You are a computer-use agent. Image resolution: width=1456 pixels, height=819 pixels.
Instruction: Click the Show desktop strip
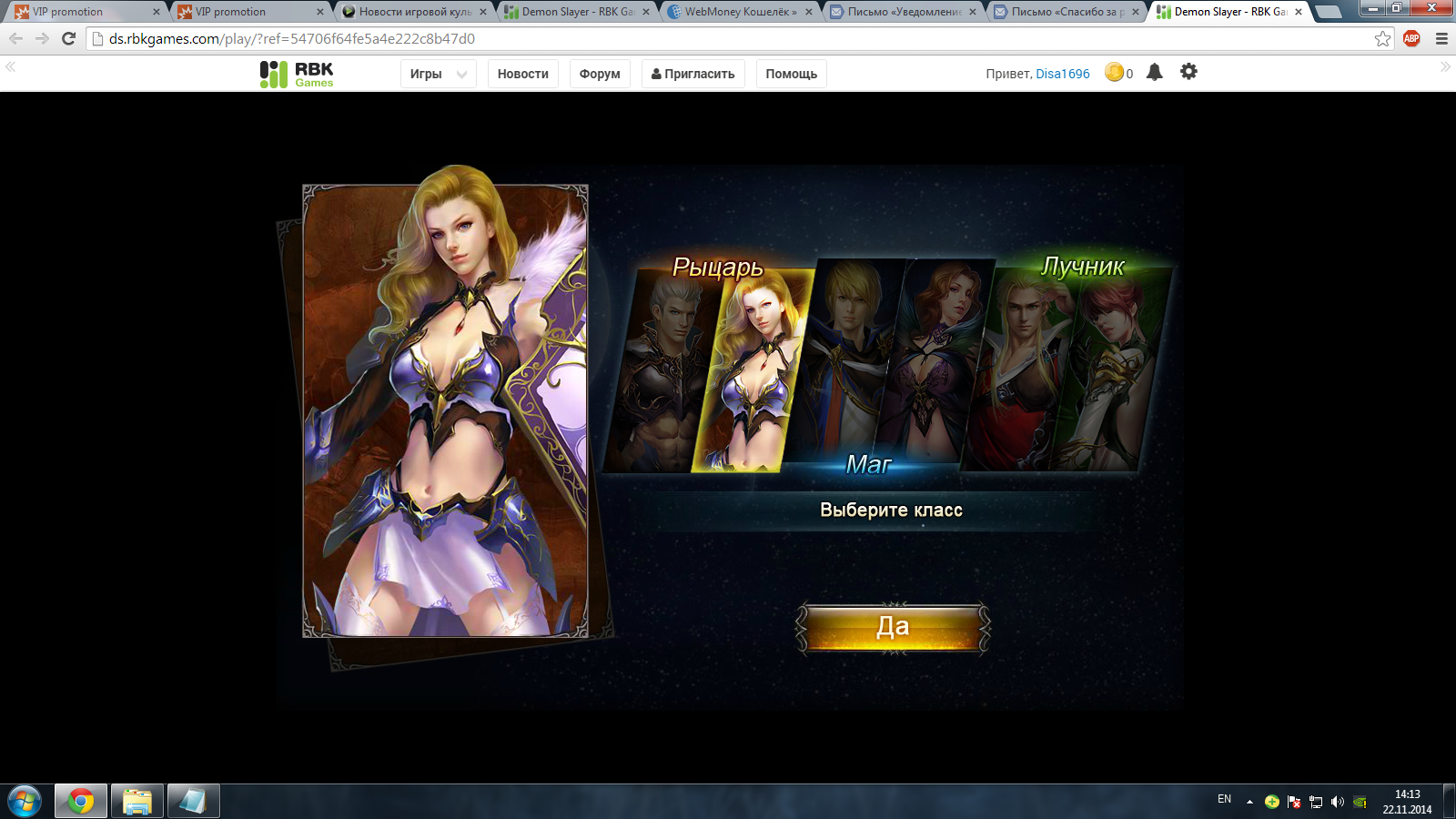click(x=1449, y=802)
